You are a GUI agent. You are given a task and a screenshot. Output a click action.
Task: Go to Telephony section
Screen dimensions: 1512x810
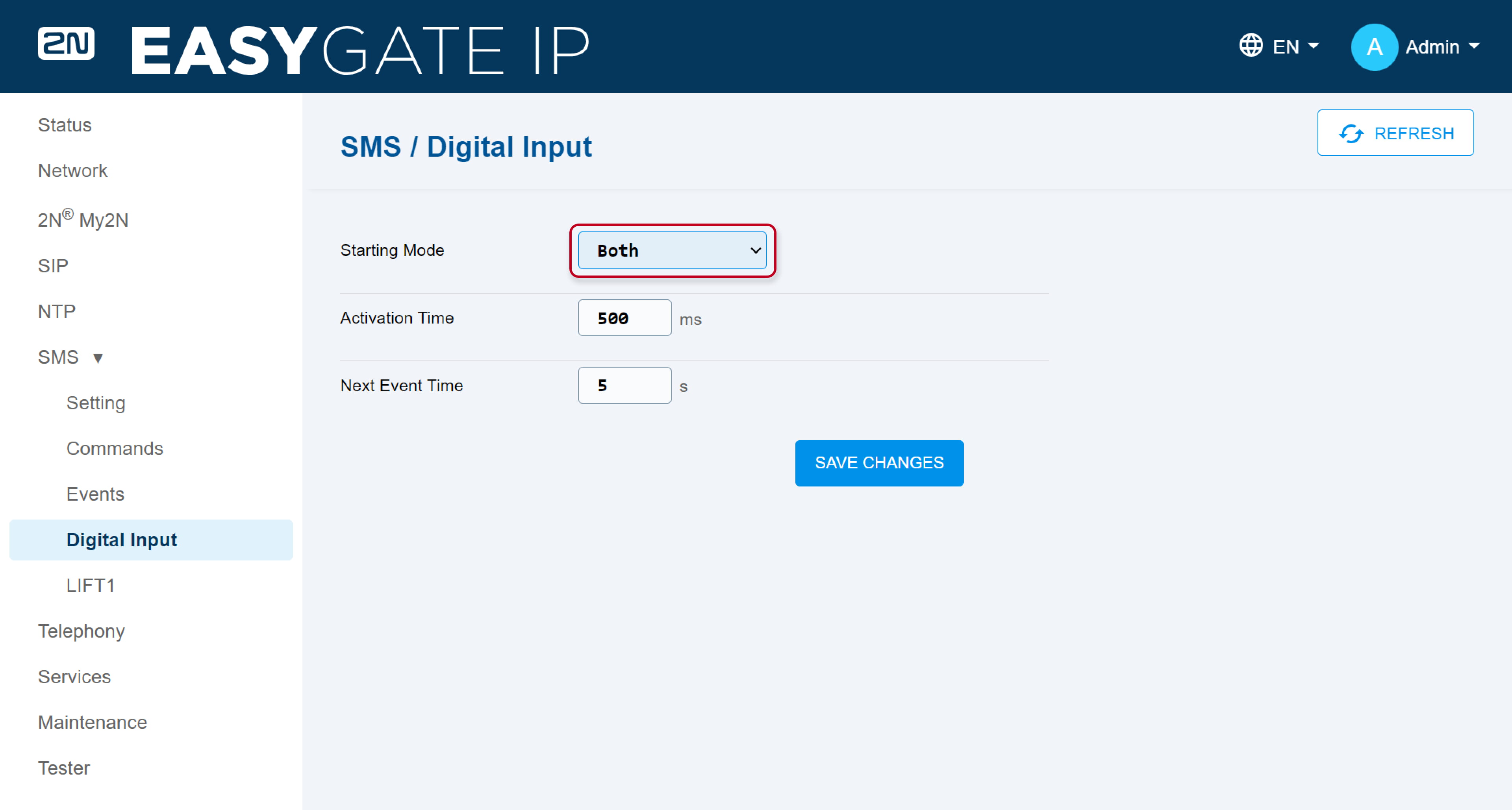(x=81, y=631)
